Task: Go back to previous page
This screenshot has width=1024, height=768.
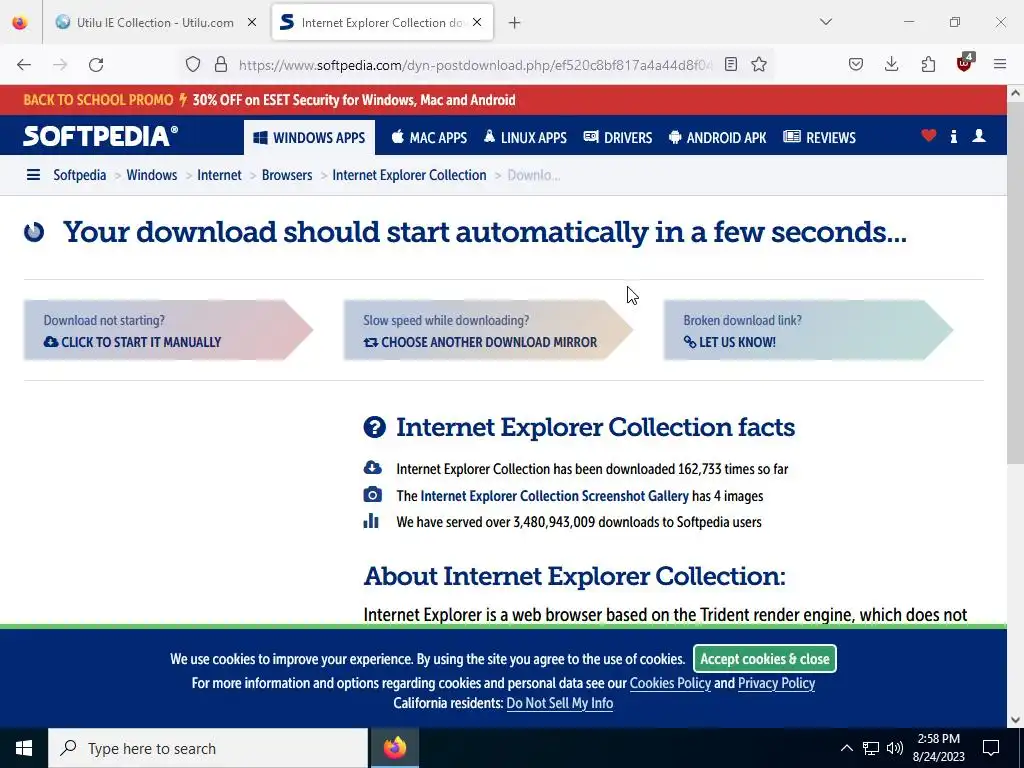Action: coord(24,65)
